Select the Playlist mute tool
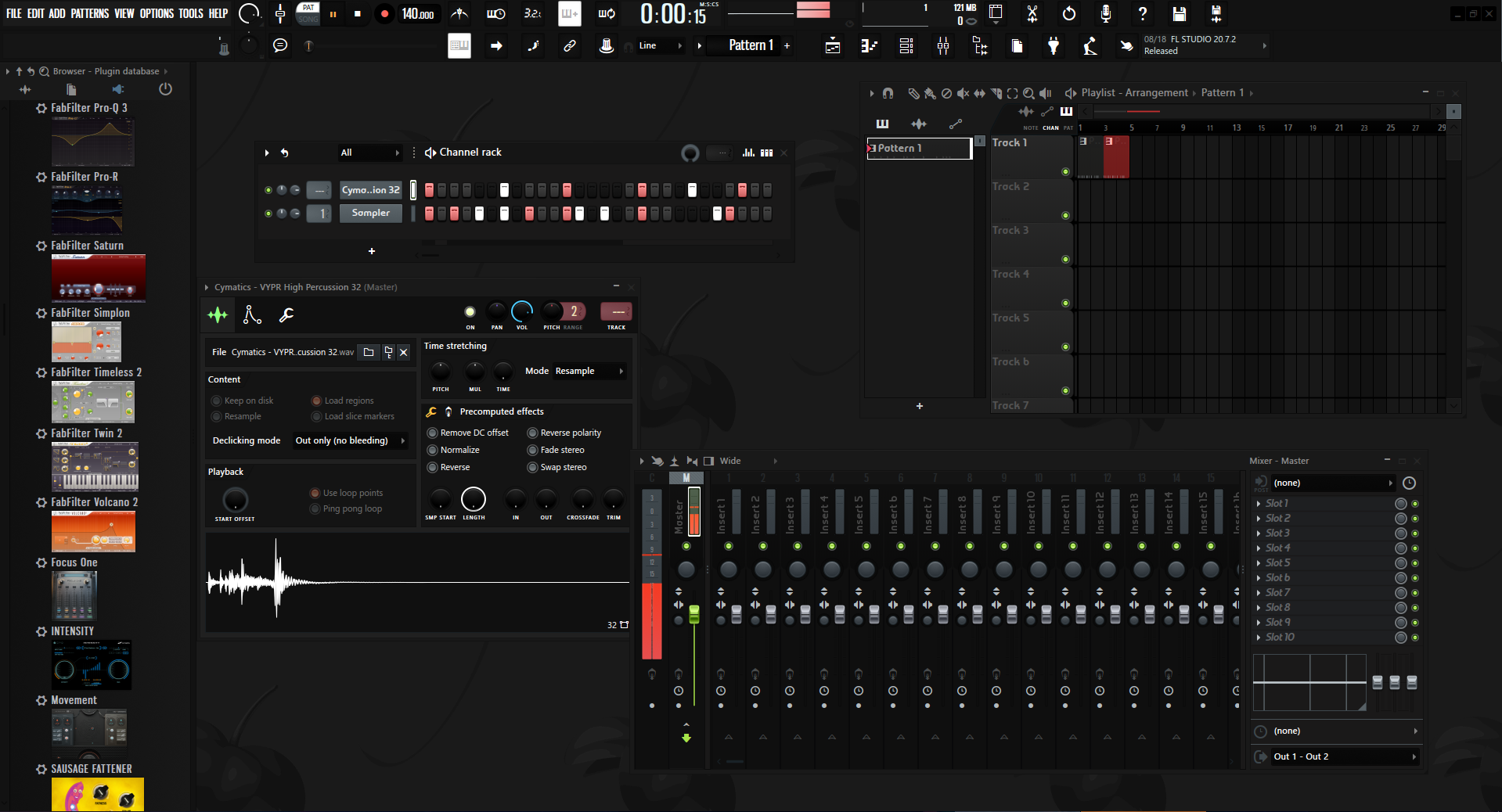 pyautogui.click(x=963, y=93)
